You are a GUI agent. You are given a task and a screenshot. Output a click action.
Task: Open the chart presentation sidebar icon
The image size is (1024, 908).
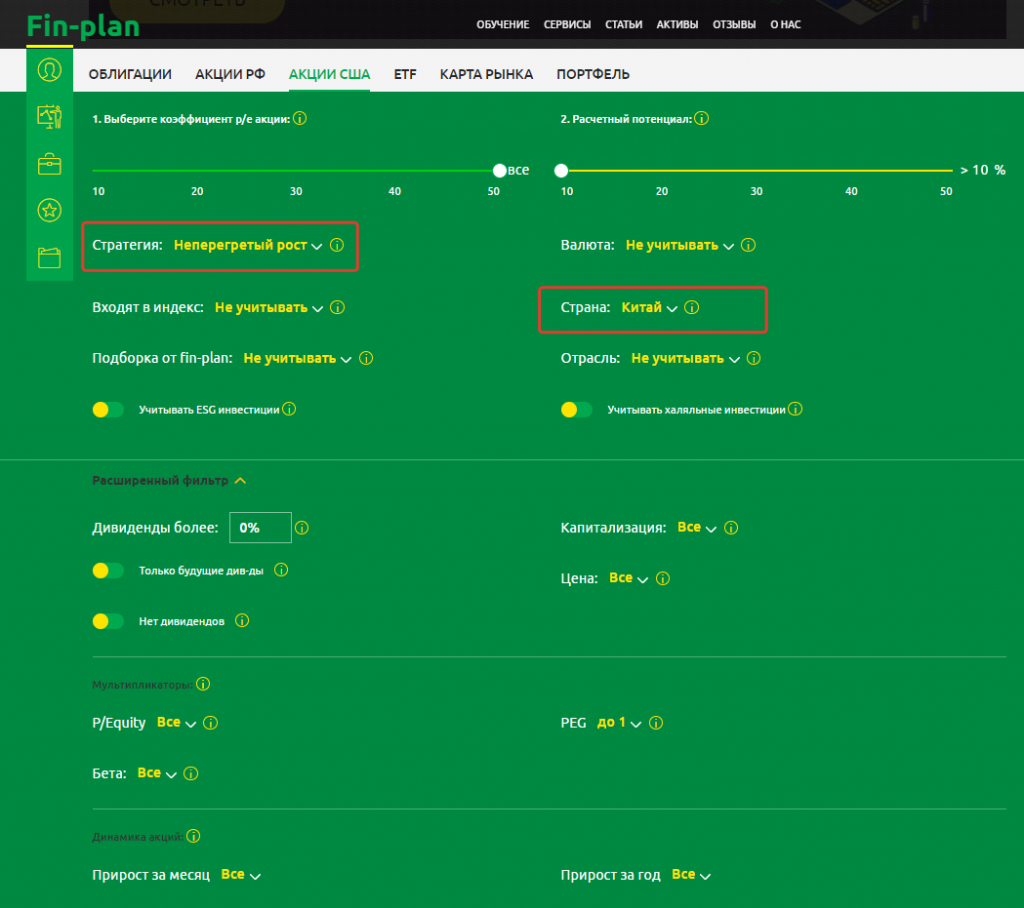click(x=49, y=116)
